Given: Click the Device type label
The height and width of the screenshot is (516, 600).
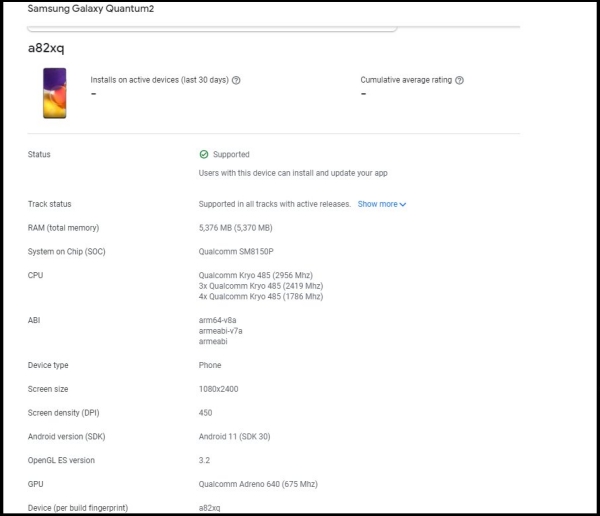Looking at the screenshot, I should pos(48,365).
